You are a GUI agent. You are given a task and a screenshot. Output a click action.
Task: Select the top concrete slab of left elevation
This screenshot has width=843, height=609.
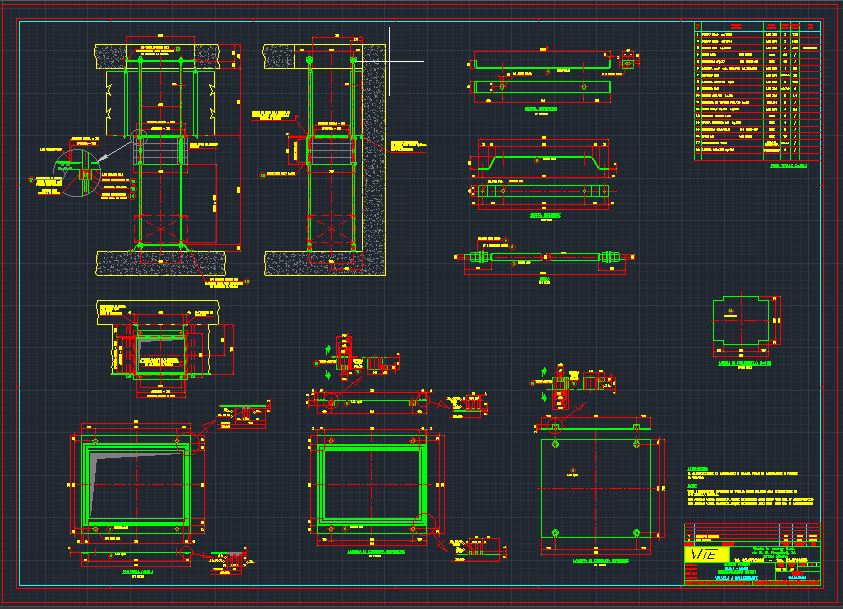click(161, 57)
